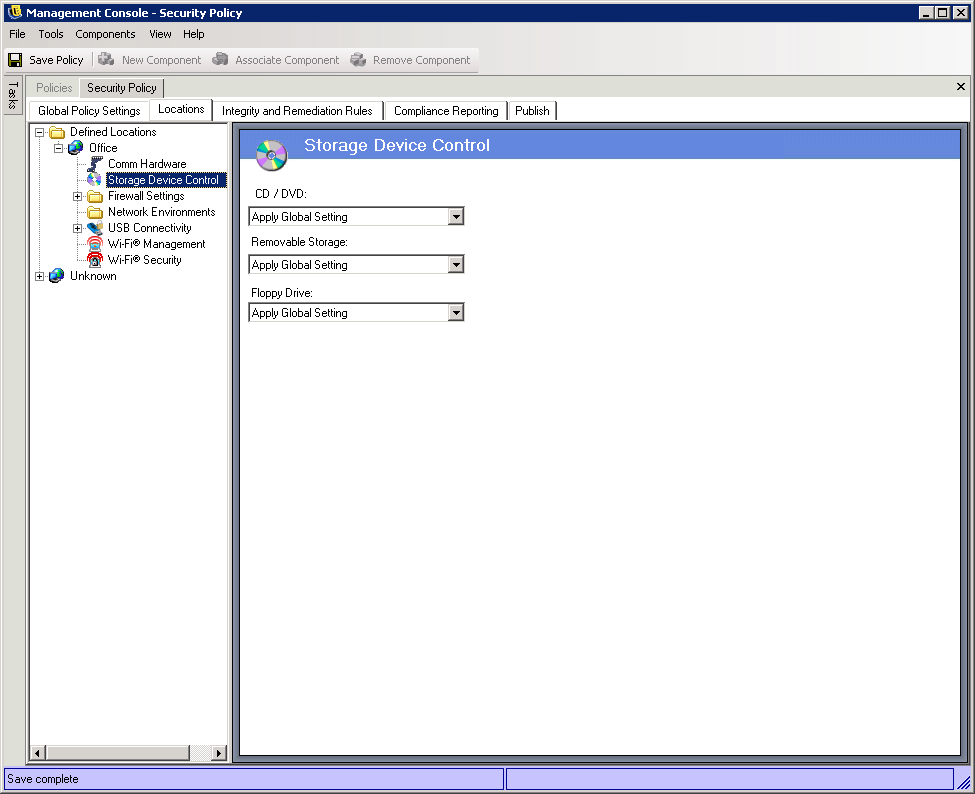Open the Help menu
975x794 pixels.
pos(193,34)
